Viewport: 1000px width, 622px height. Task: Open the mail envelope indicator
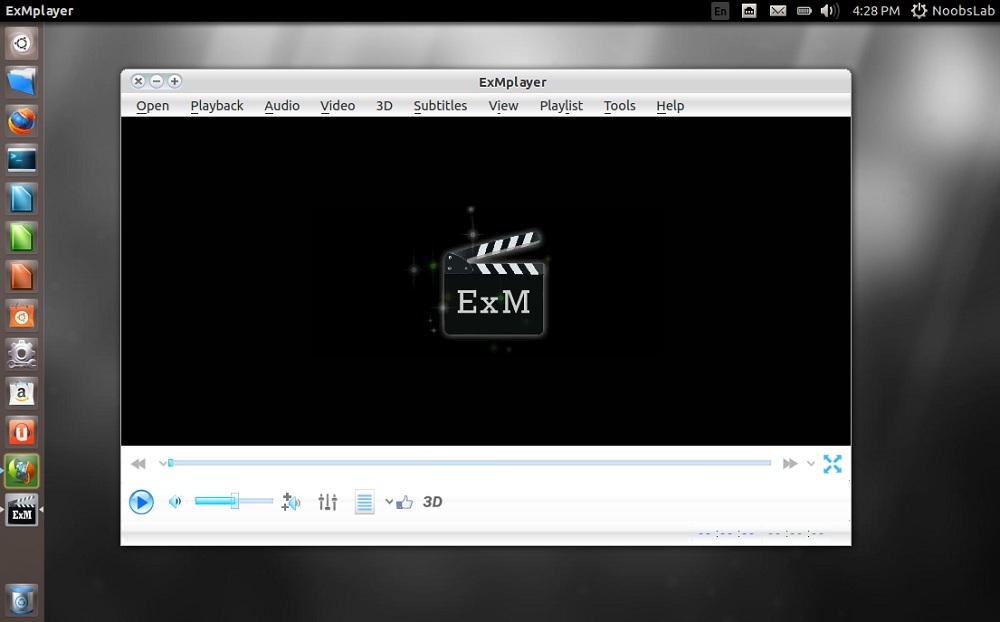pyautogui.click(x=777, y=11)
